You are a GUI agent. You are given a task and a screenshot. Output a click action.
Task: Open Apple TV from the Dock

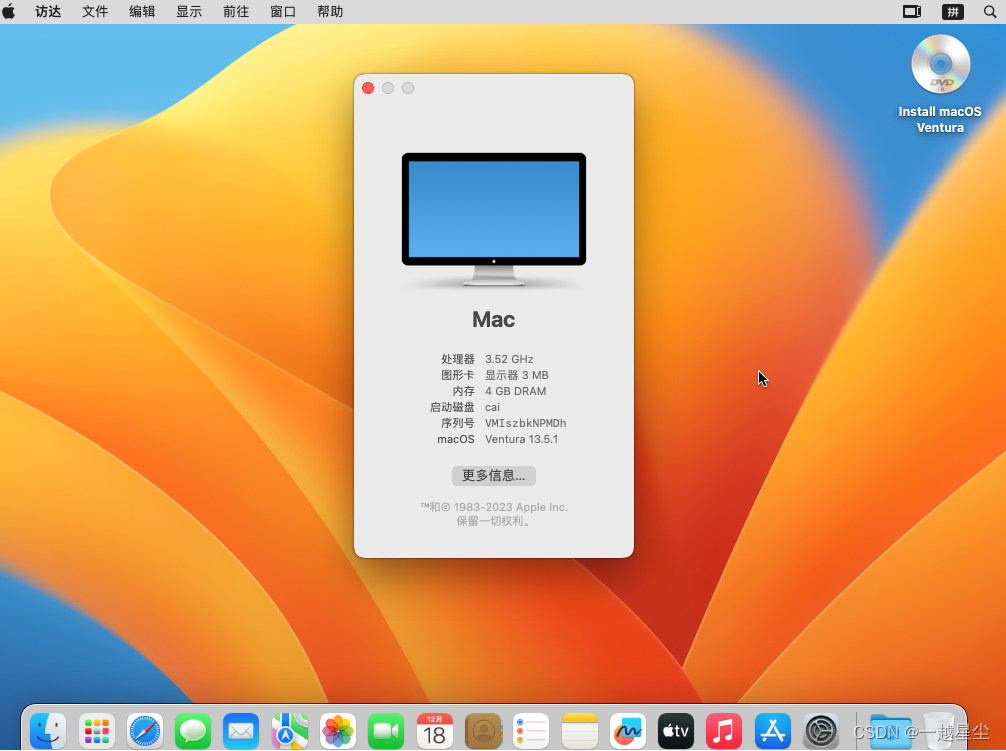pyautogui.click(x=675, y=730)
